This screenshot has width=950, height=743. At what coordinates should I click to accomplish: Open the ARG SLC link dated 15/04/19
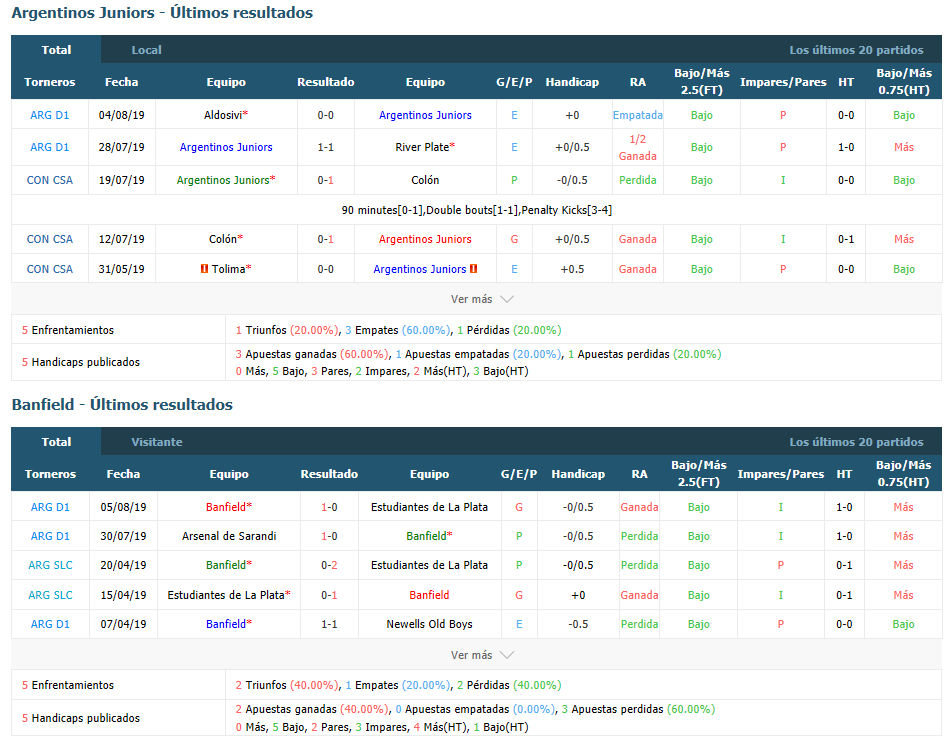click(x=50, y=595)
